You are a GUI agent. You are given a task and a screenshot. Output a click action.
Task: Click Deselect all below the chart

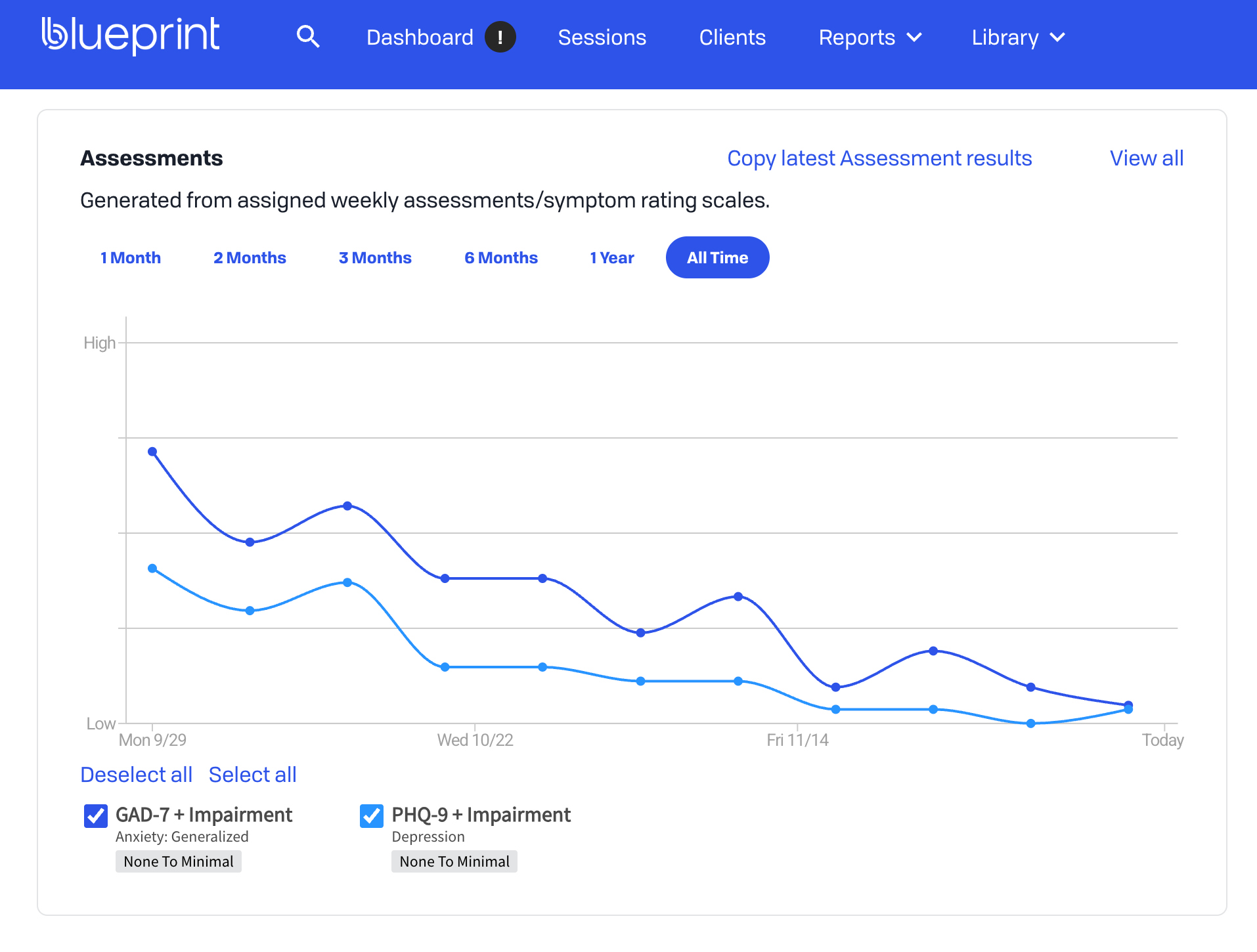point(136,775)
